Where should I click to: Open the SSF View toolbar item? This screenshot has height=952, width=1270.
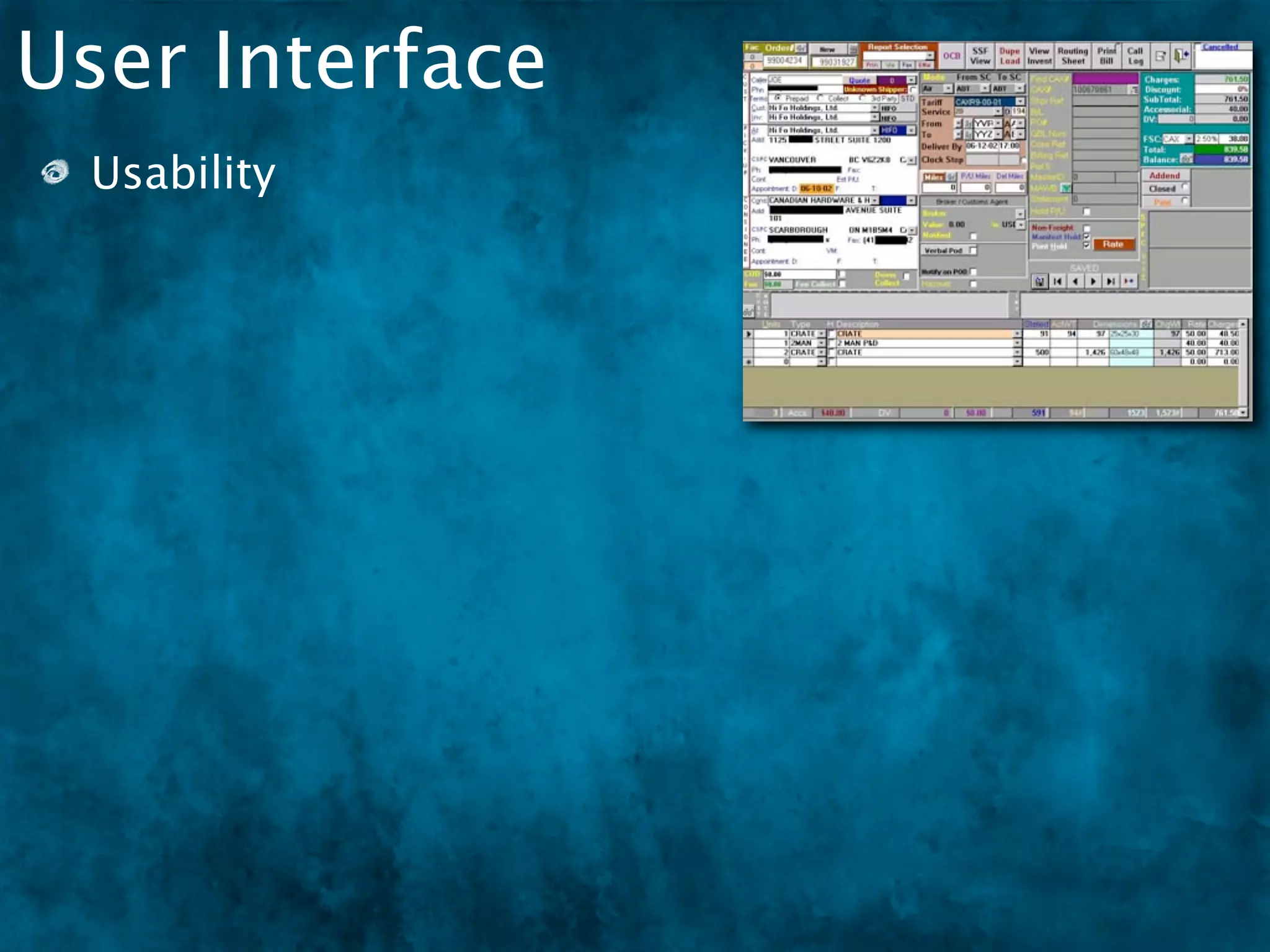click(980, 56)
